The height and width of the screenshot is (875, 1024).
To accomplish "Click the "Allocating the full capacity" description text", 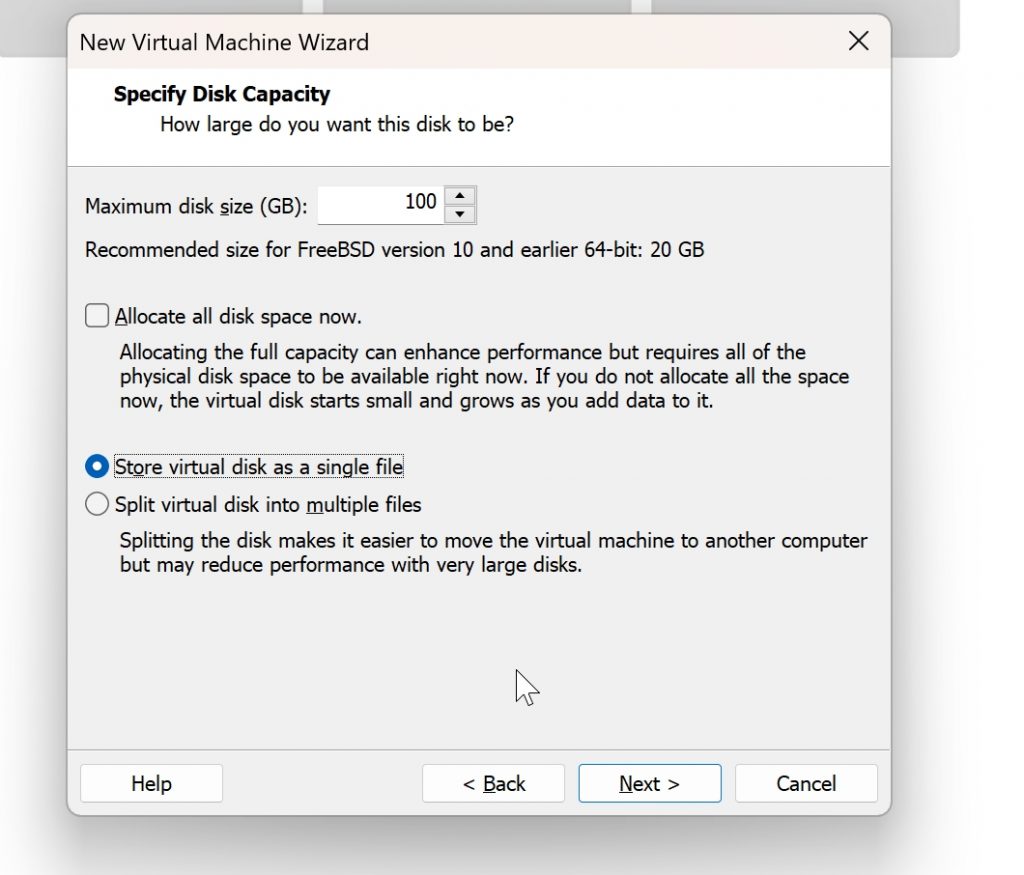I will coord(485,376).
